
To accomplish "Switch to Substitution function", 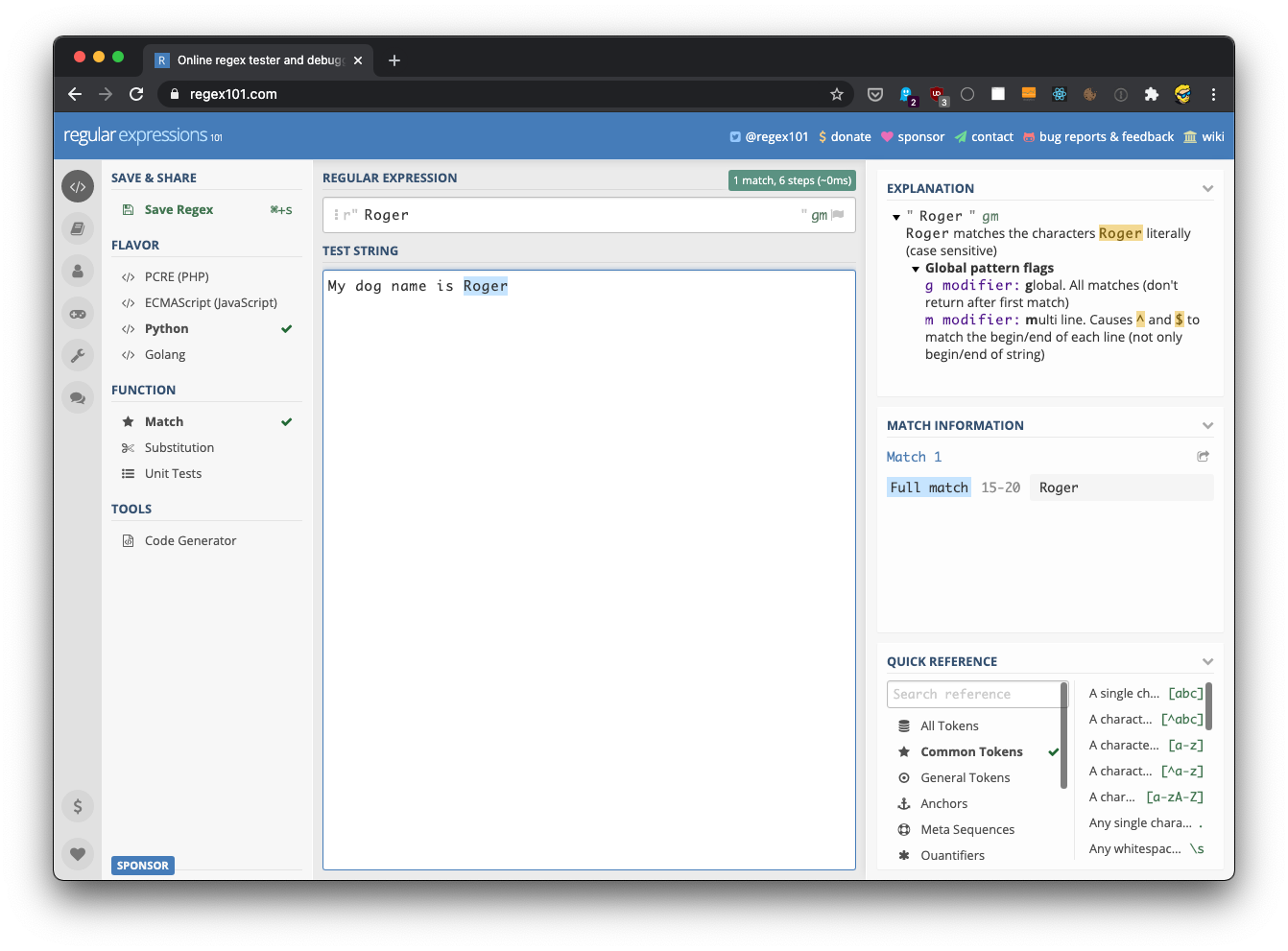I will point(179,447).
